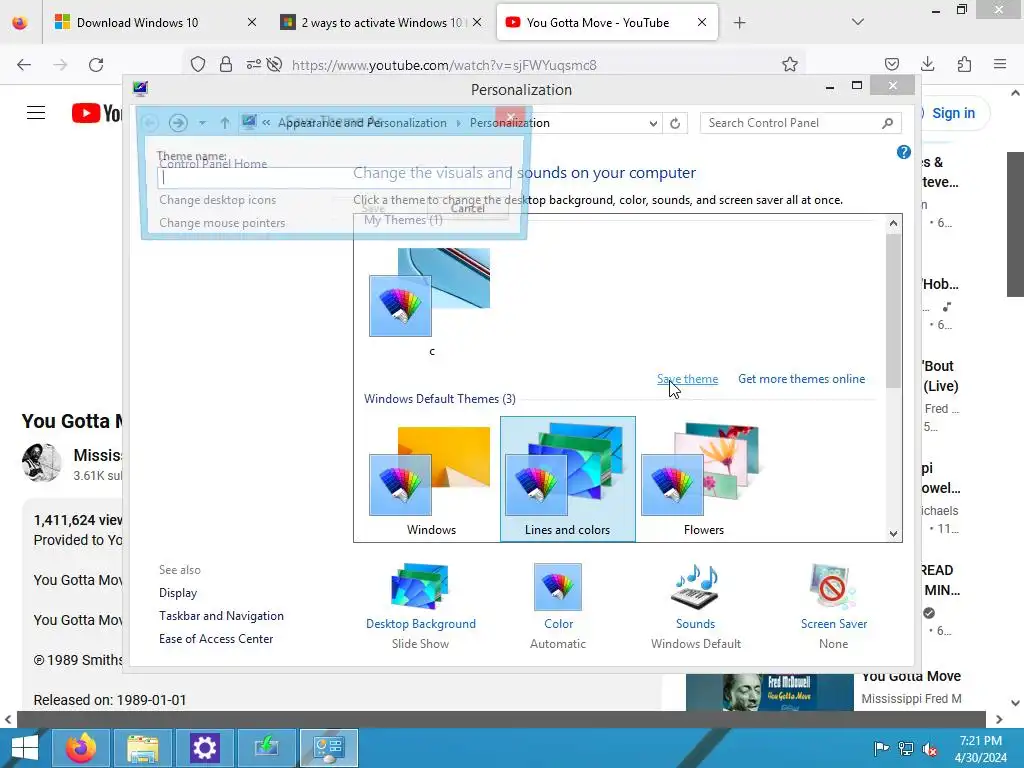Screen dimensions: 1024x768
Task: Open the list all tabs dropdown
Action: (857, 22)
